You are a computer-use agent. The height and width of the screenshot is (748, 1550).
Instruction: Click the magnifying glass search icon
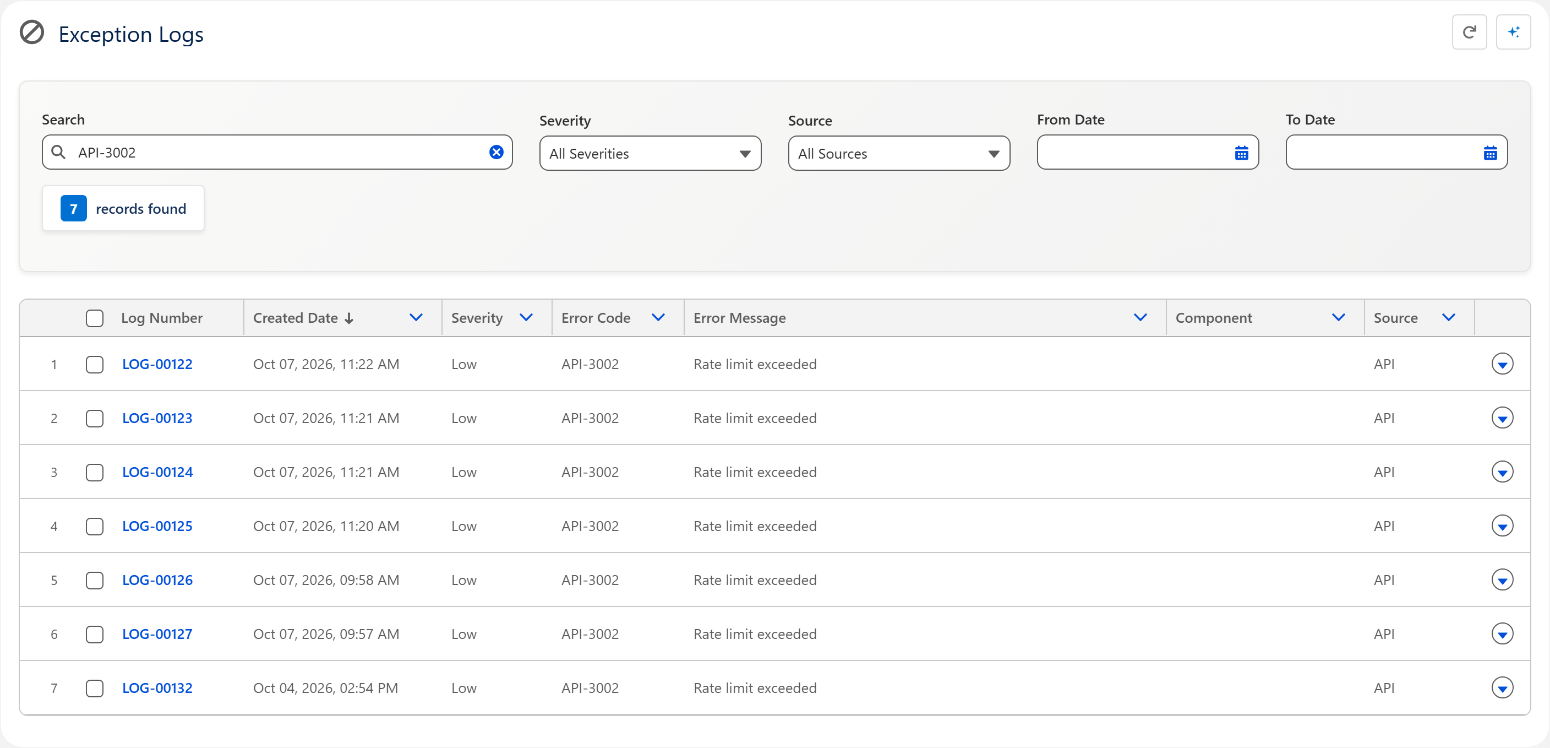pos(59,152)
